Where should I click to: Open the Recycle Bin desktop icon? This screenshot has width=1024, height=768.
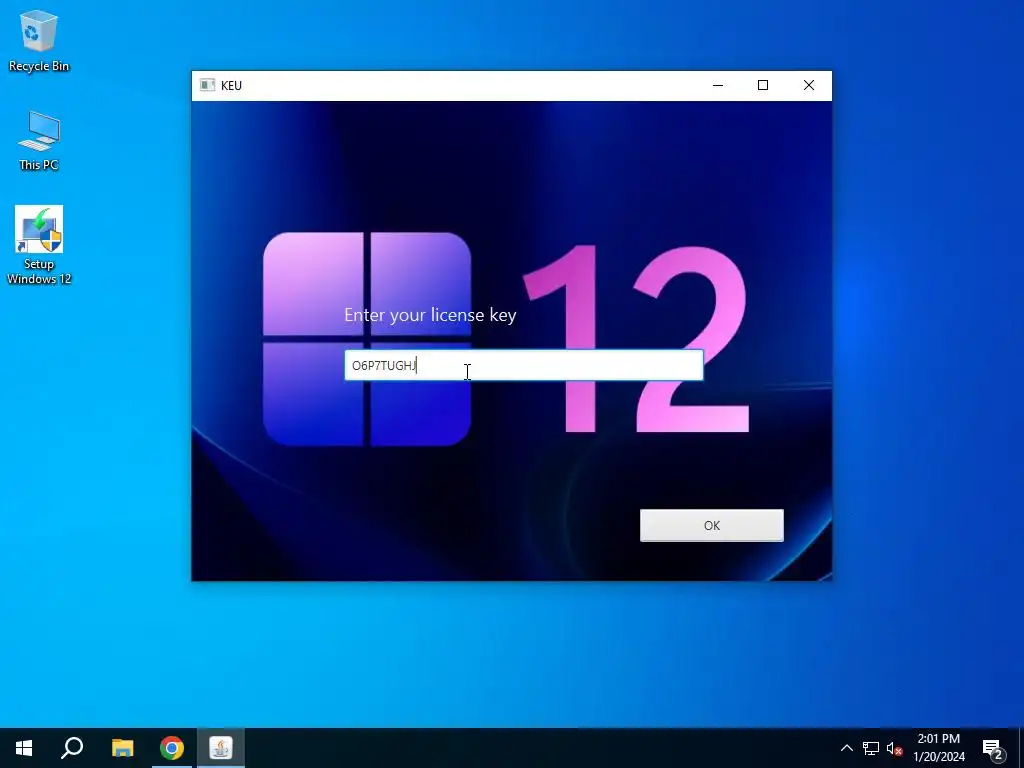tap(39, 40)
